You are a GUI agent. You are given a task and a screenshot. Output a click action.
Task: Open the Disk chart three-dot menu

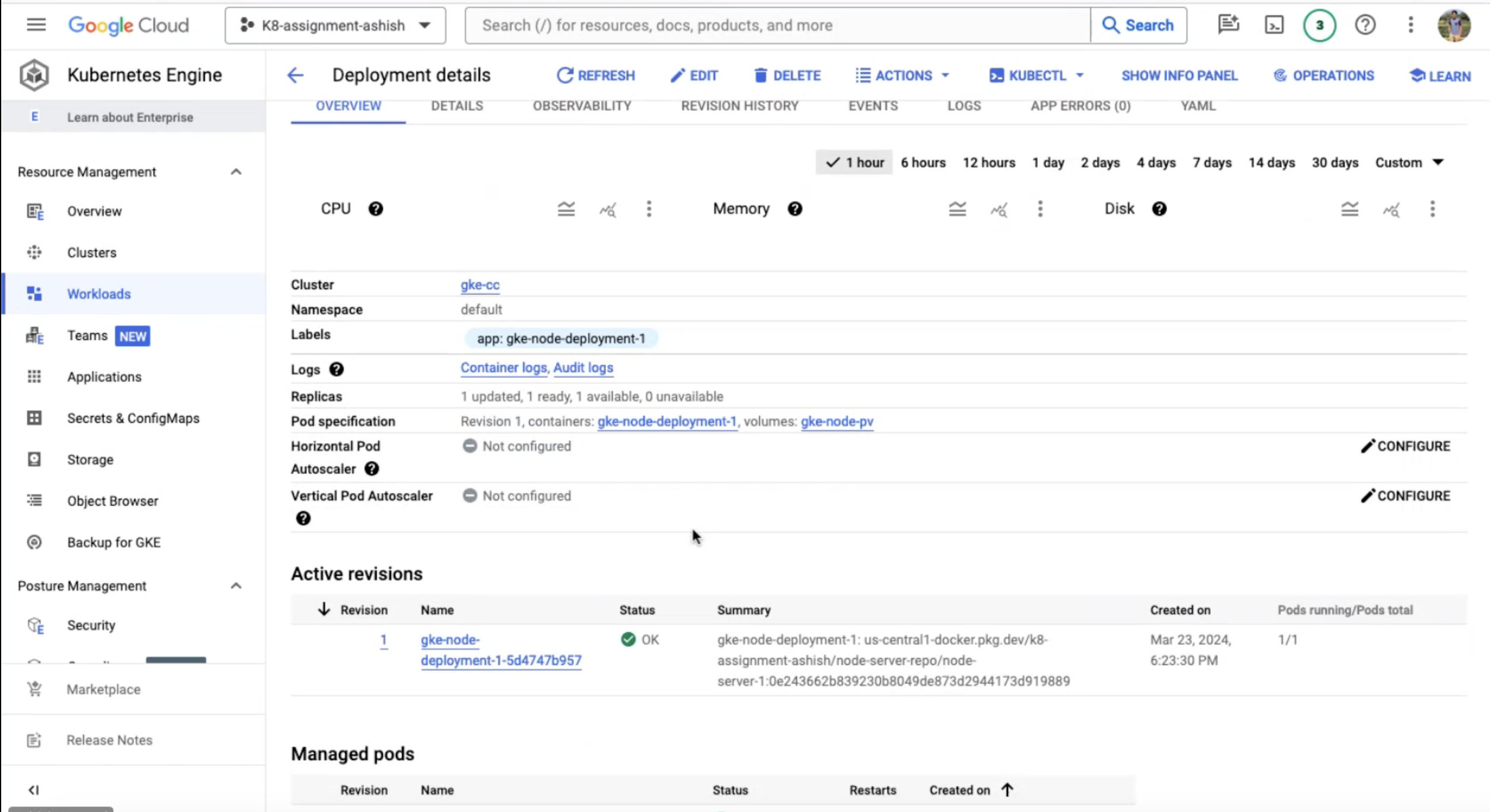1432,209
